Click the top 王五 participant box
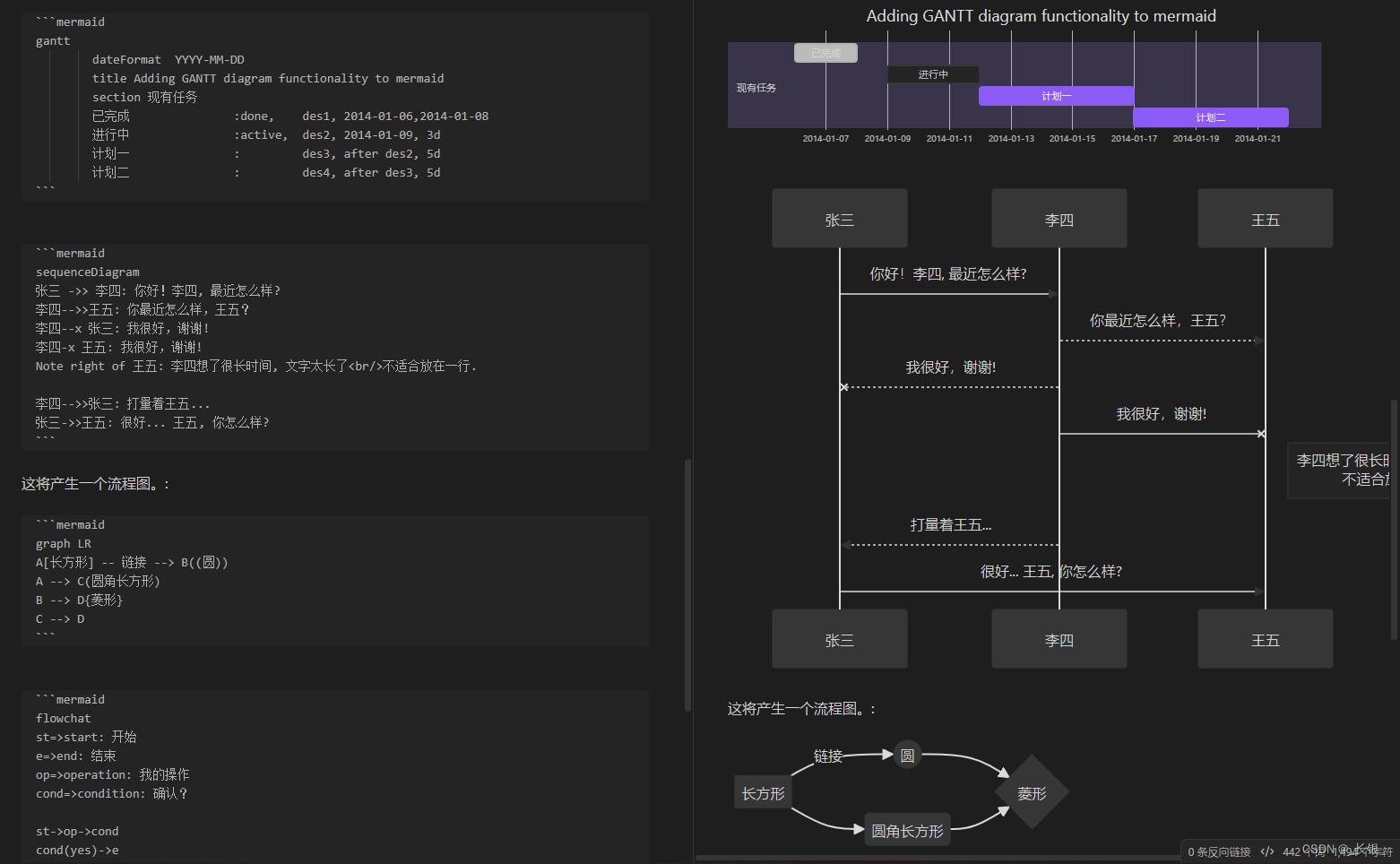 1266,219
